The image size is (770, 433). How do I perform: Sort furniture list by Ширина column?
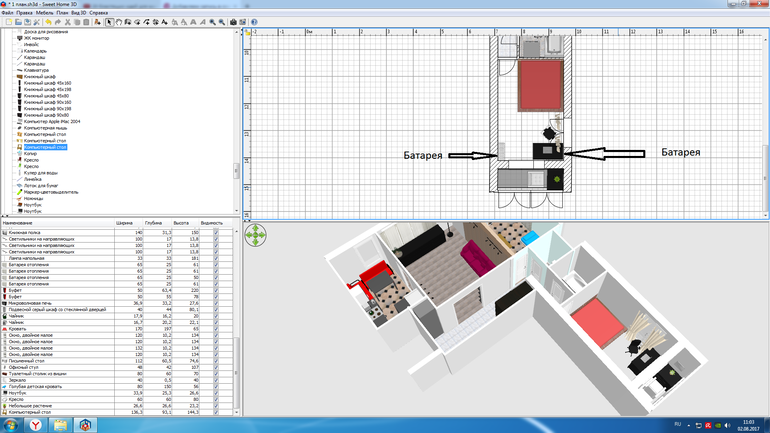coord(125,223)
